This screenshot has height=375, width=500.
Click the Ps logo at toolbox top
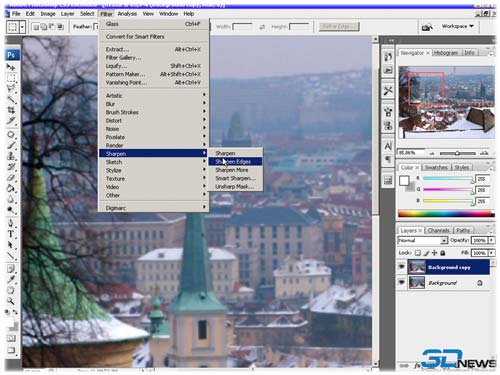[12, 55]
